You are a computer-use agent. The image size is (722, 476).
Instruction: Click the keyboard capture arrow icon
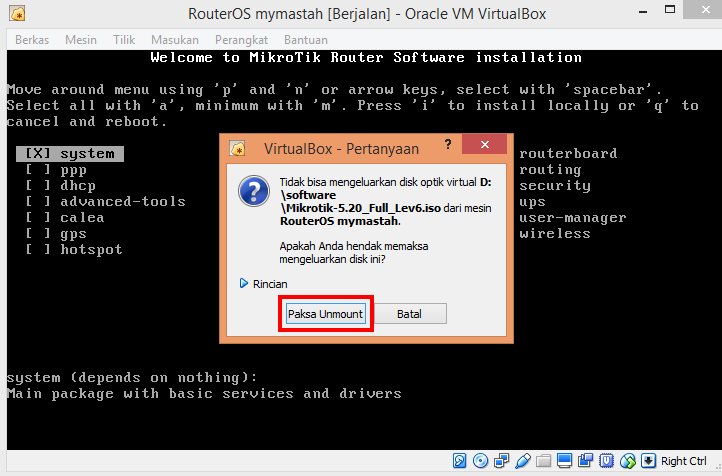pos(648,460)
